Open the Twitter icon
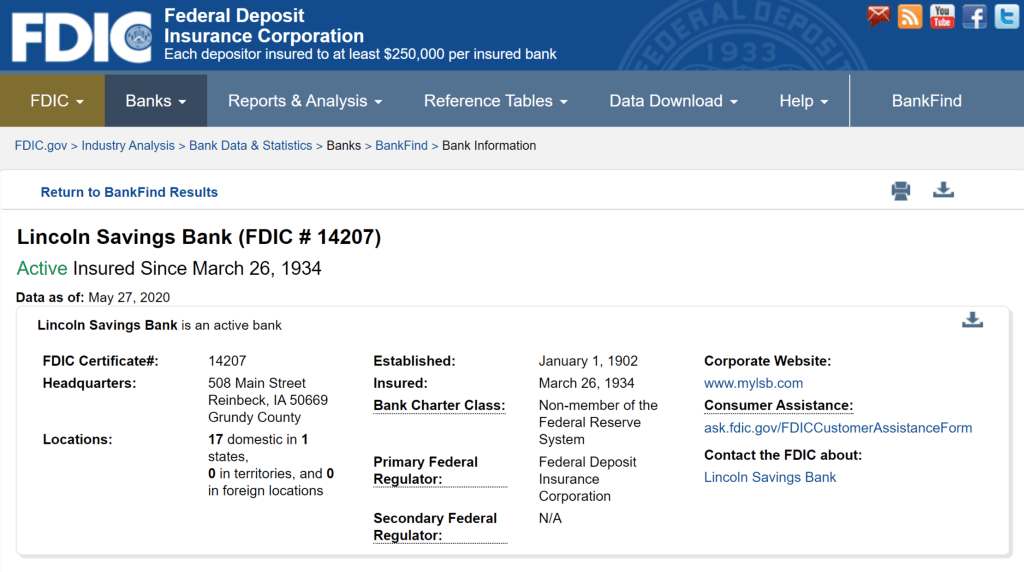Screen dimensions: 1024x572 [1006, 16]
